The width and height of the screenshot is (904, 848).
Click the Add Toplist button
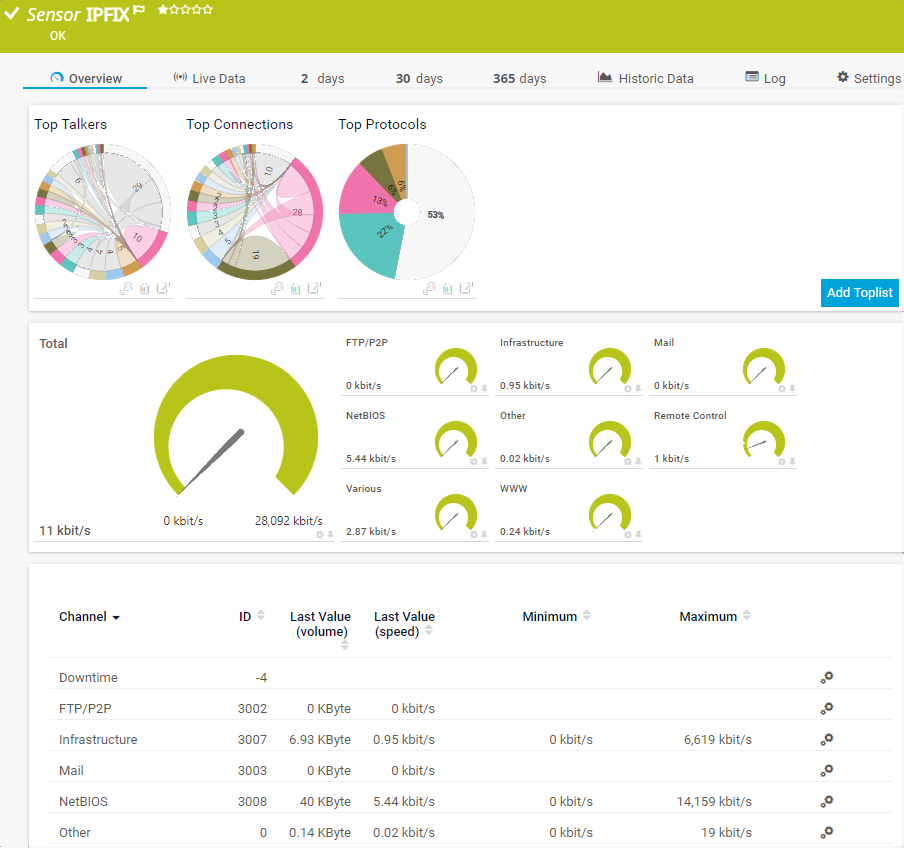click(859, 292)
